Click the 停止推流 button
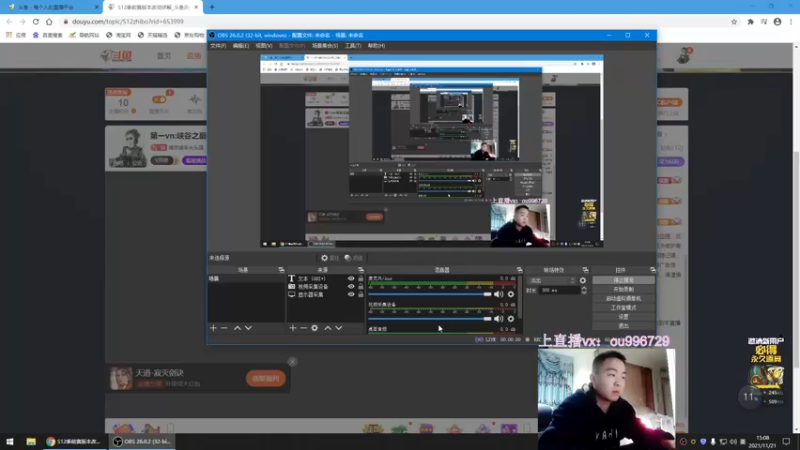This screenshot has width=800, height=450. pos(623,280)
